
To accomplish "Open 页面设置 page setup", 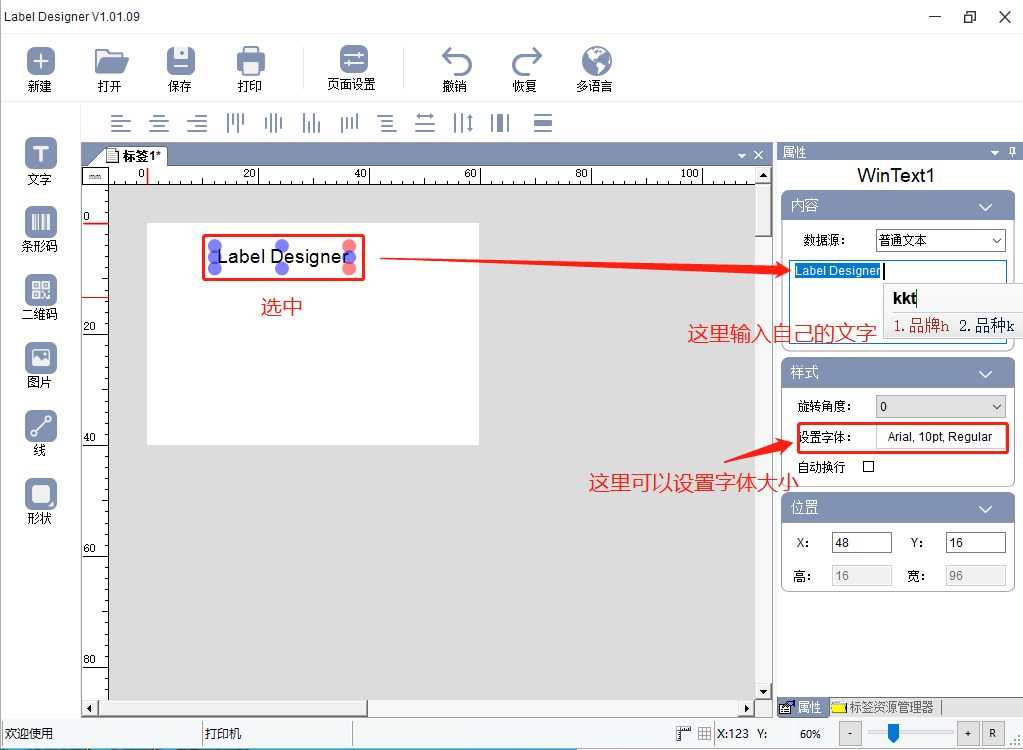I will [x=352, y=68].
